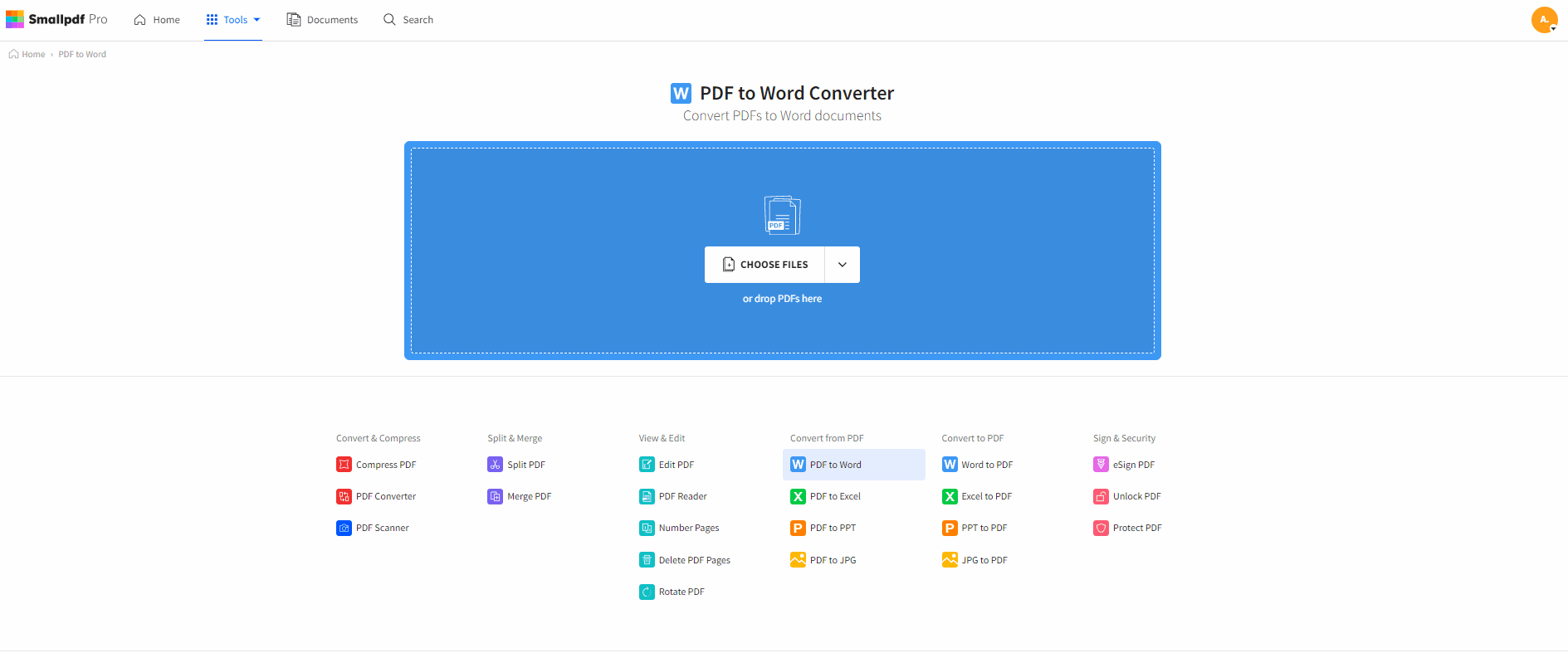Click the View & Edit heading
The height and width of the screenshot is (653, 1568).
coord(662,438)
